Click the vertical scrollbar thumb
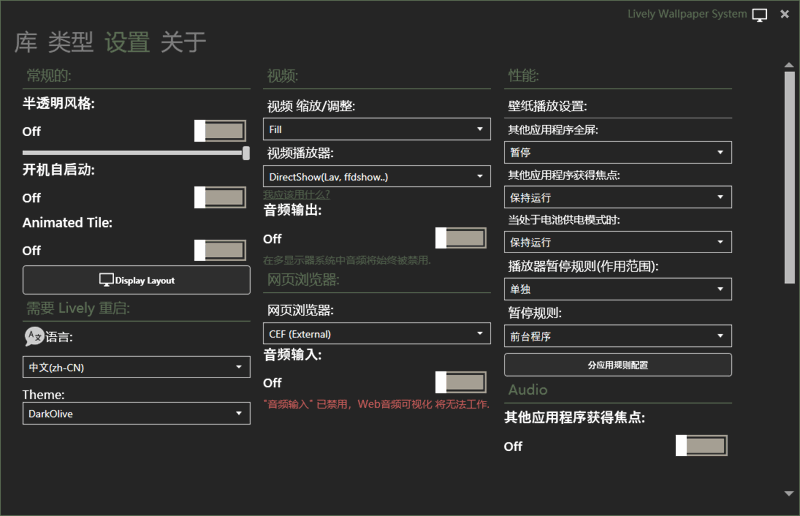800x516 pixels. click(789, 178)
